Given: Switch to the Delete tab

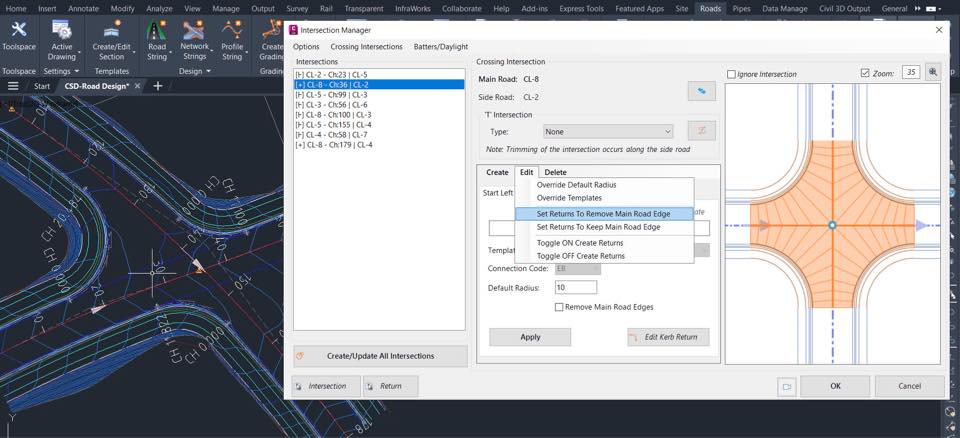Looking at the screenshot, I should click(555, 172).
